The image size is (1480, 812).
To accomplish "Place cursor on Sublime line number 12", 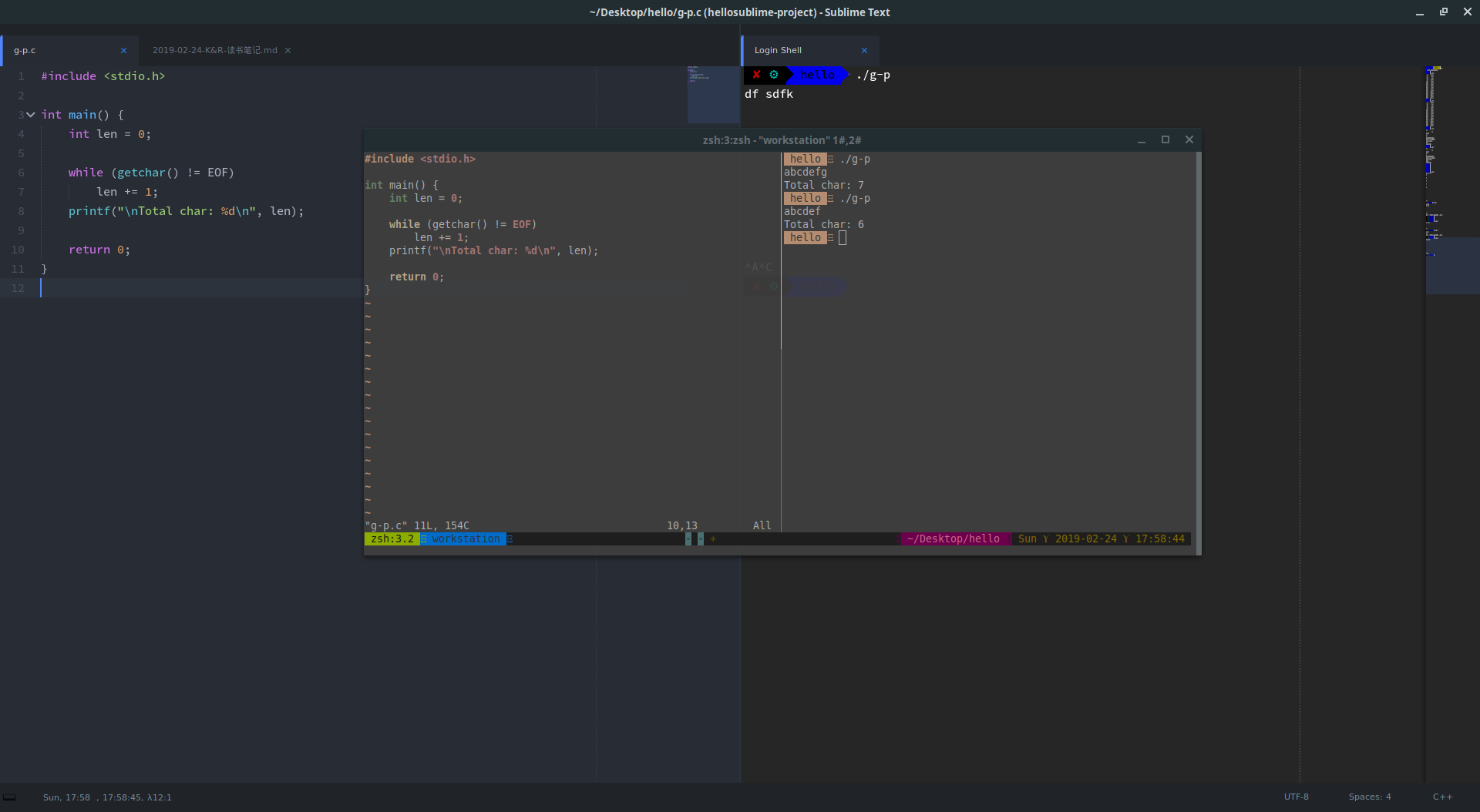I will [x=18, y=288].
